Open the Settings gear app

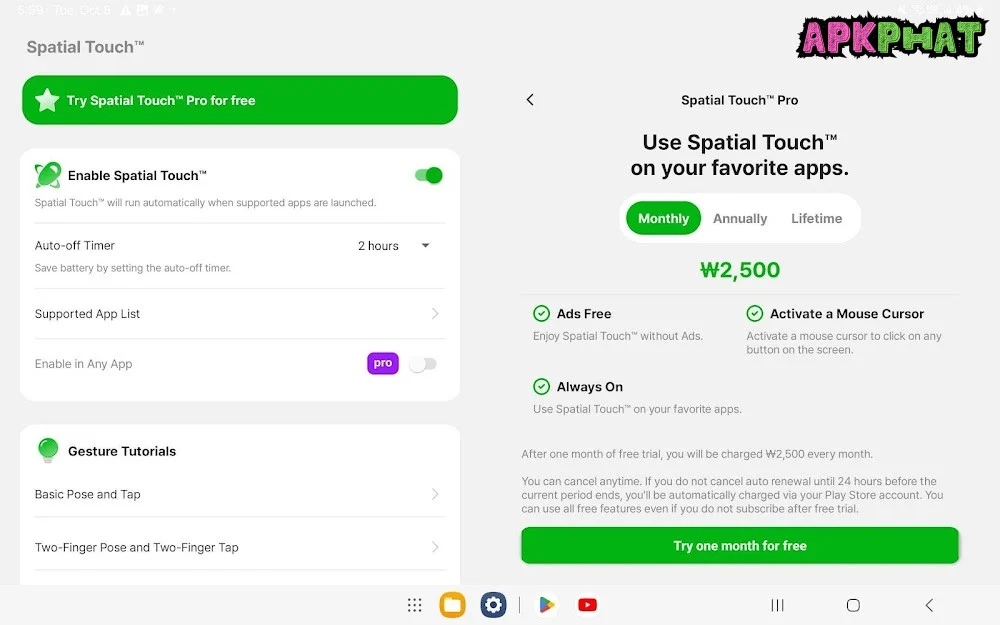pyautogui.click(x=493, y=605)
